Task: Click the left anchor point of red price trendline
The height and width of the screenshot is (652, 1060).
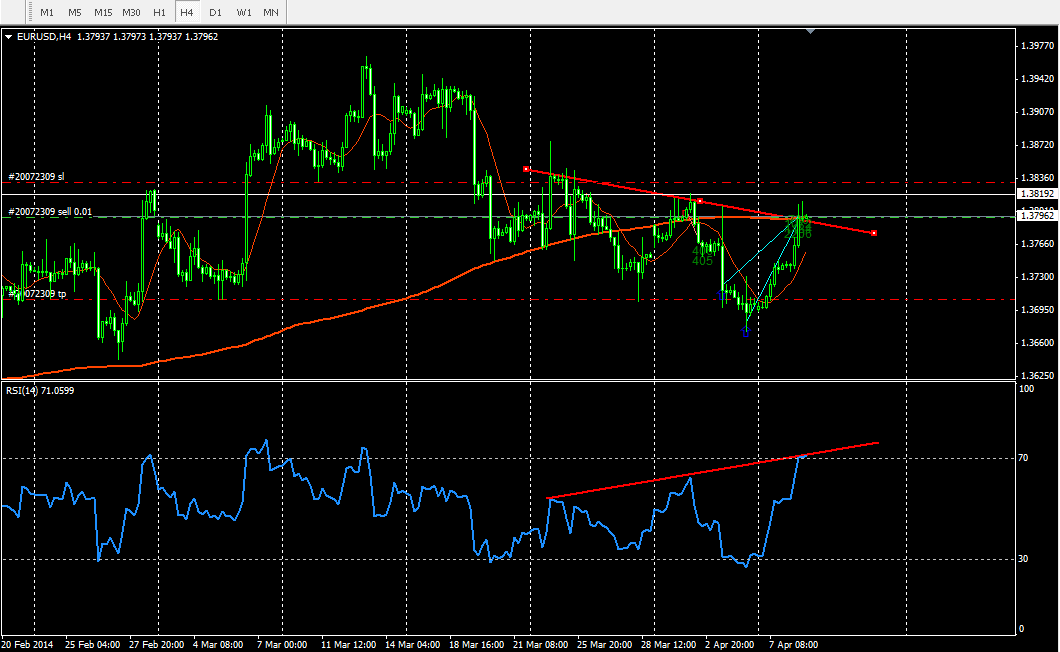Action: pos(526,169)
